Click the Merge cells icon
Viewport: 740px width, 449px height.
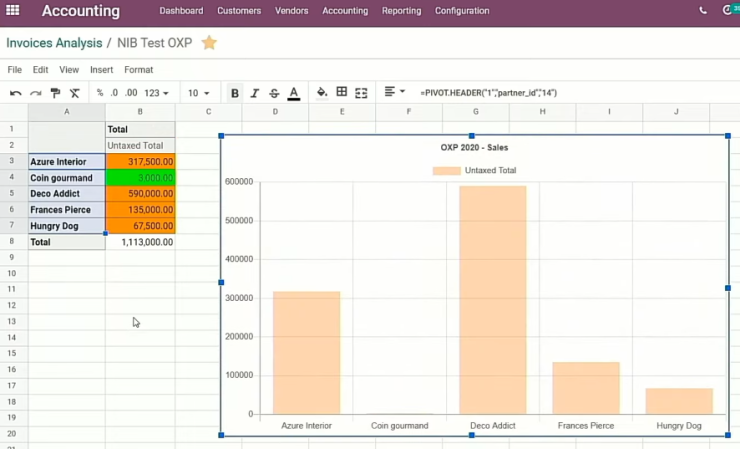(361, 93)
